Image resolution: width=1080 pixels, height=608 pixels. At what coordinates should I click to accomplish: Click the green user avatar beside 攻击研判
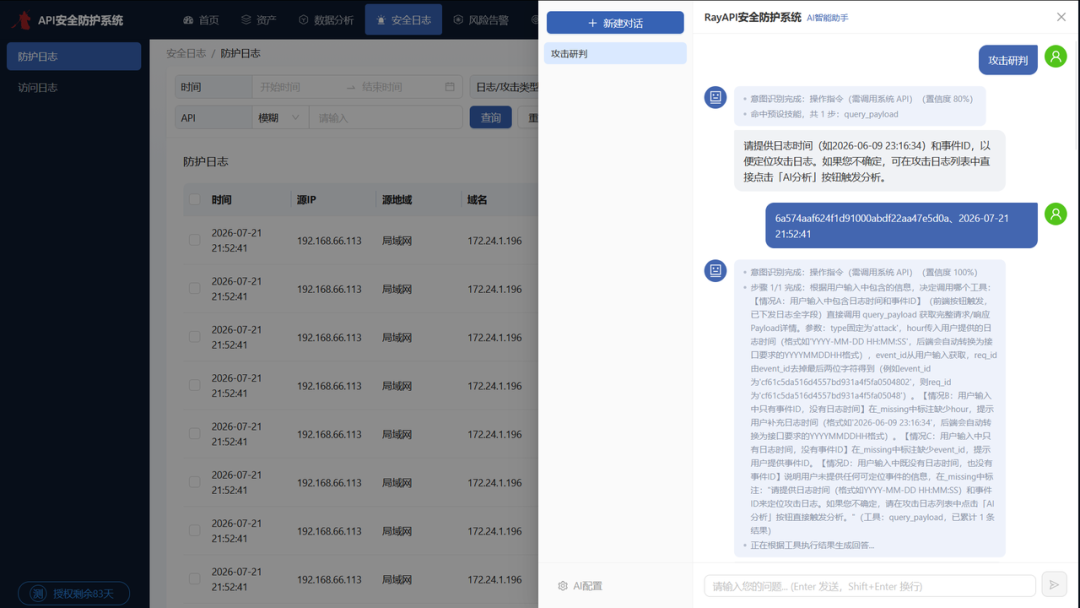point(1055,56)
